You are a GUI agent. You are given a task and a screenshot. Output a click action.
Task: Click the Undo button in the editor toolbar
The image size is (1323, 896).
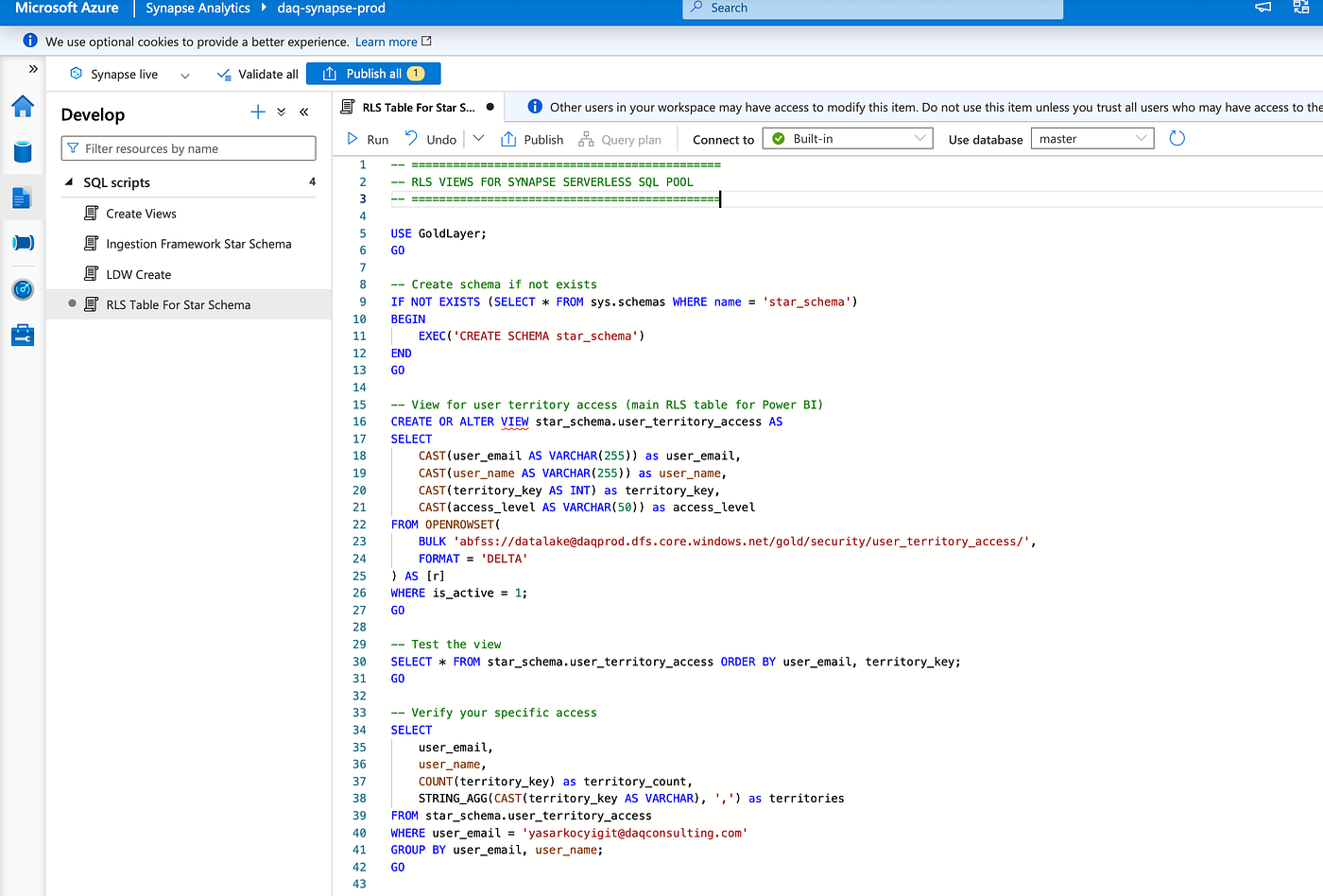(x=431, y=139)
